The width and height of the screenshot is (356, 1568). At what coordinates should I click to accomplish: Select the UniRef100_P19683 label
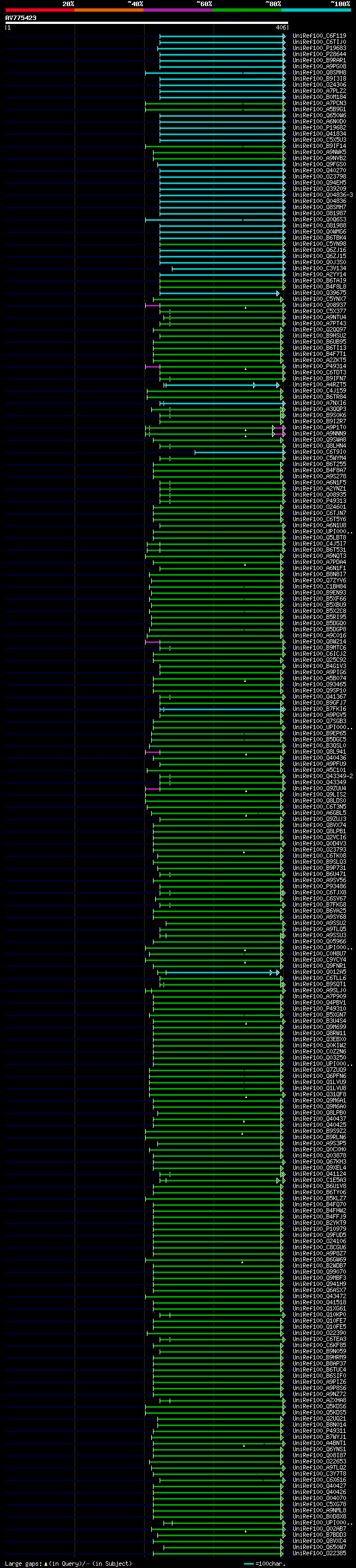(319, 49)
